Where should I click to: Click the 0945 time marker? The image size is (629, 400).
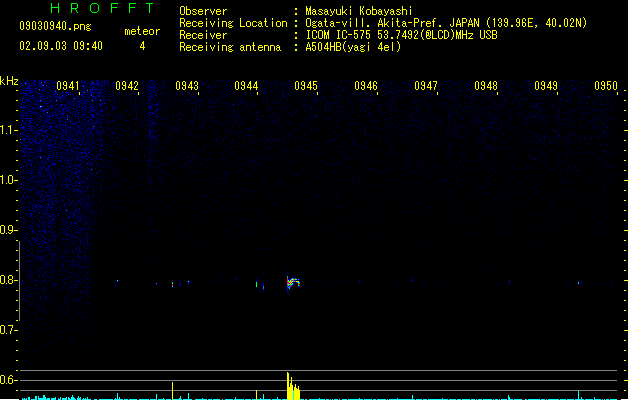306,86
